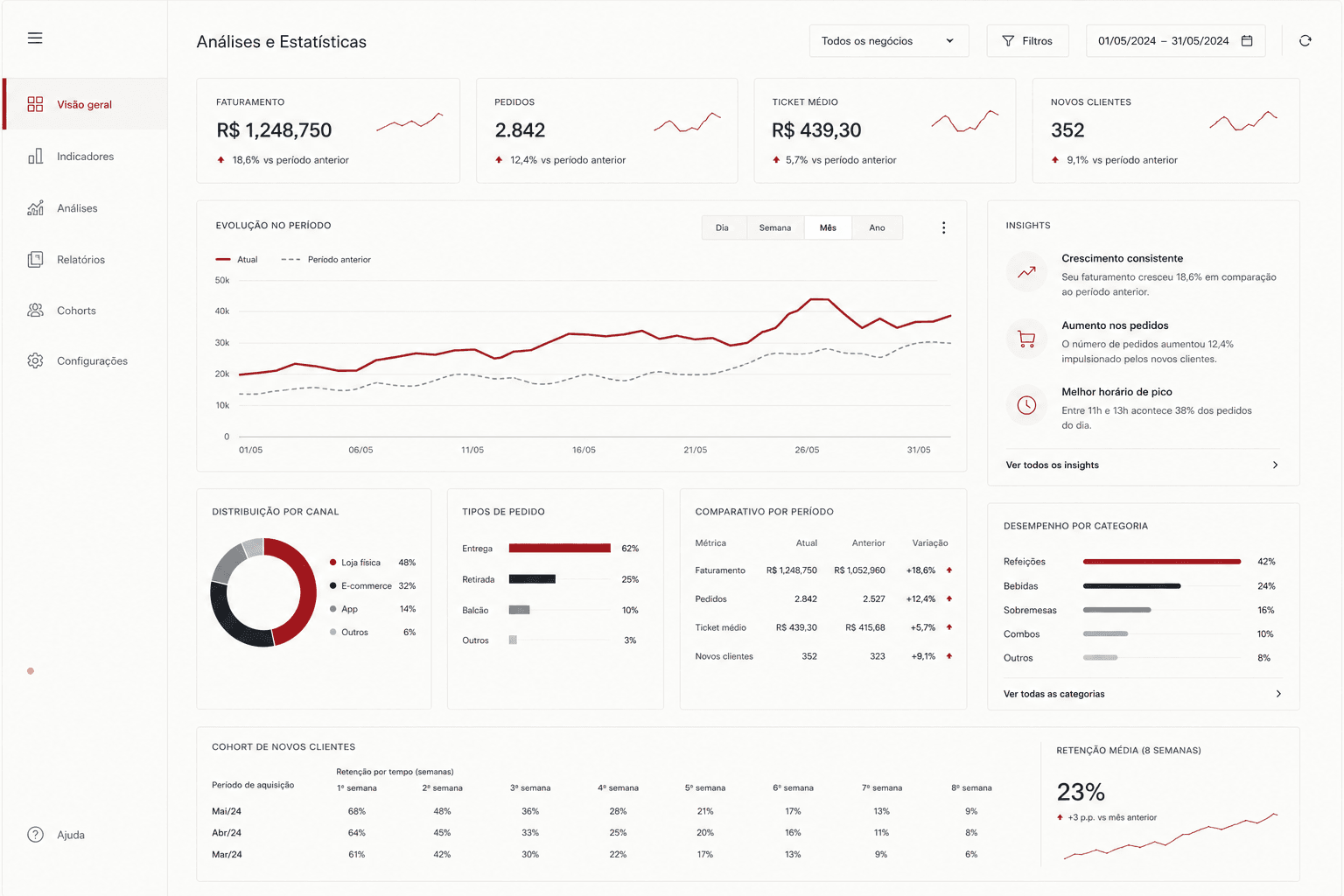This screenshot has height=896, width=1344.
Task: Open the hamburger menu icon
Action: tap(35, 38)
